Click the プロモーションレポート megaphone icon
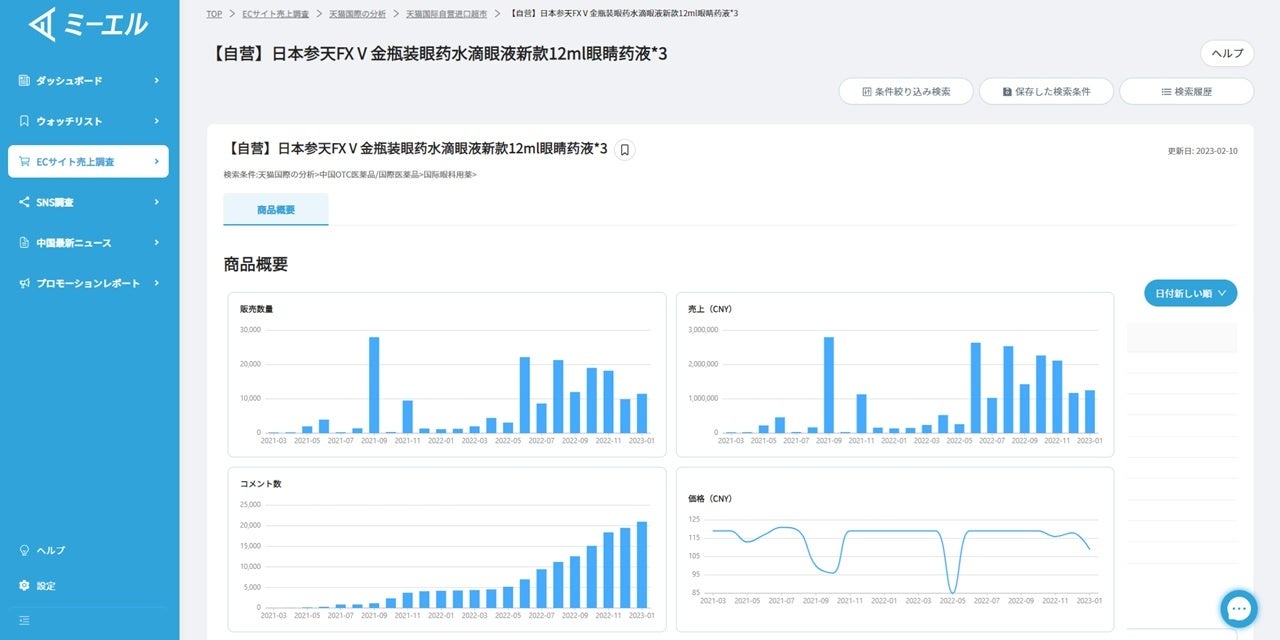Viewport: 1280px width, 640px height. (24, 283)
